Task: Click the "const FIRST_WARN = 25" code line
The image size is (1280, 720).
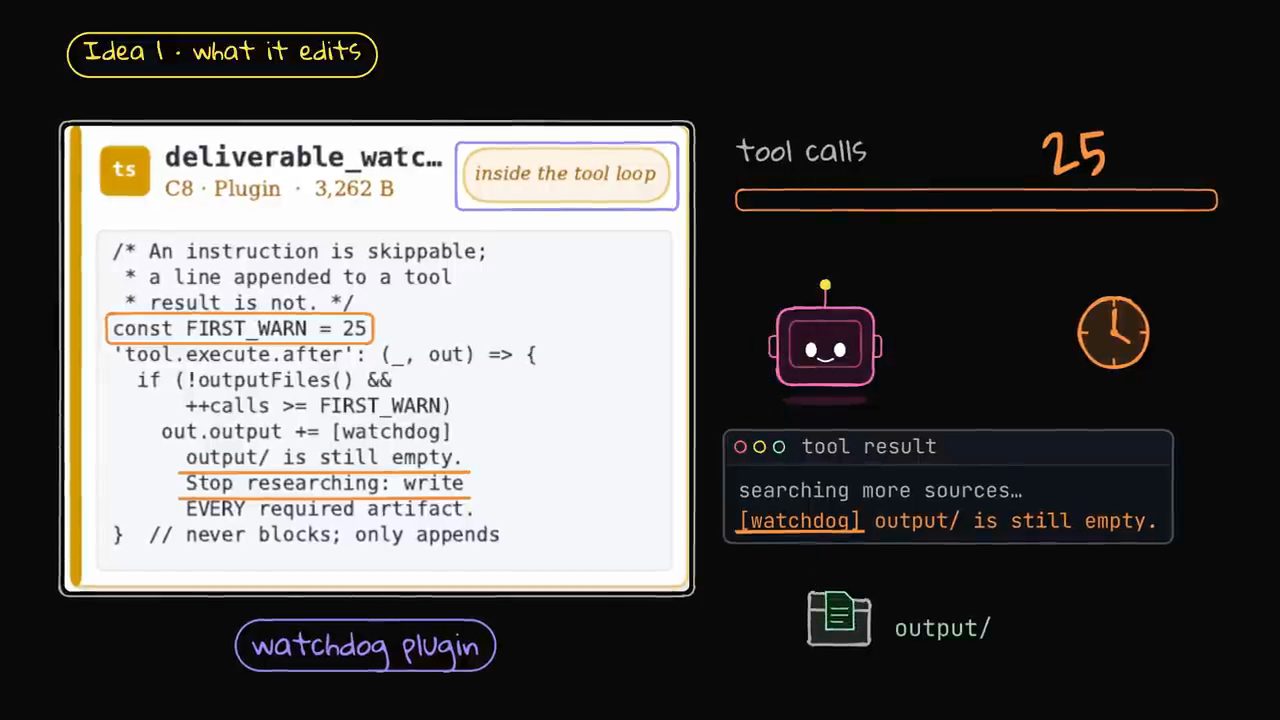Action: tap(240, 329)
